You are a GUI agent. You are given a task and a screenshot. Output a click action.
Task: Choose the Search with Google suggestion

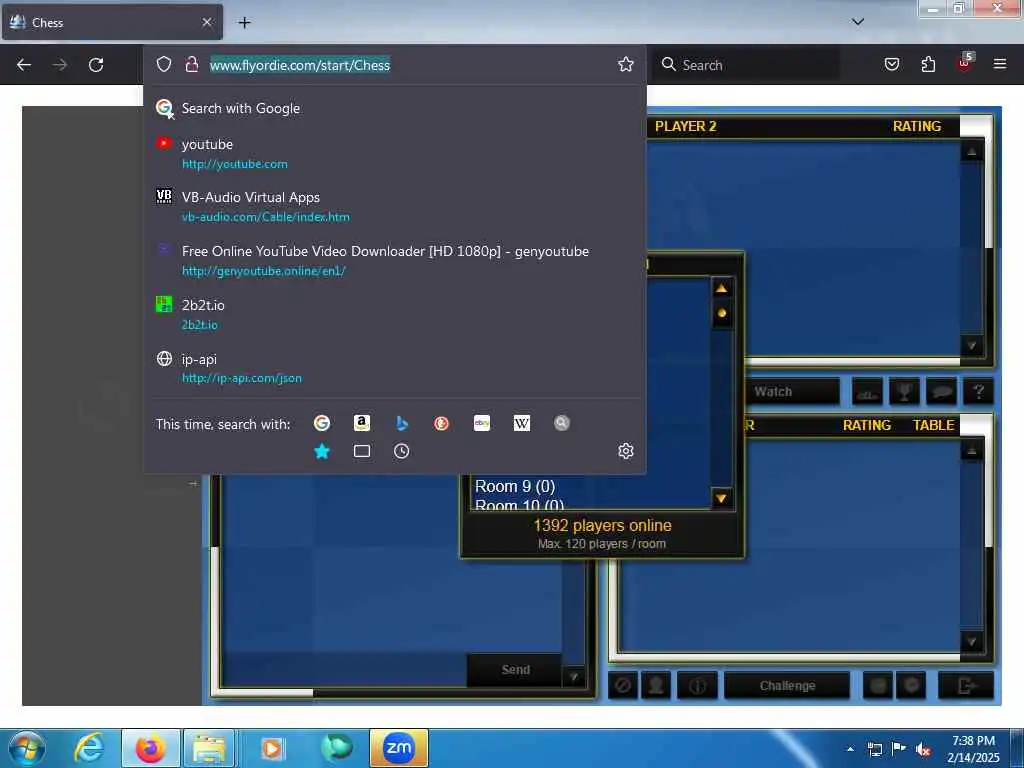point(394,108)
